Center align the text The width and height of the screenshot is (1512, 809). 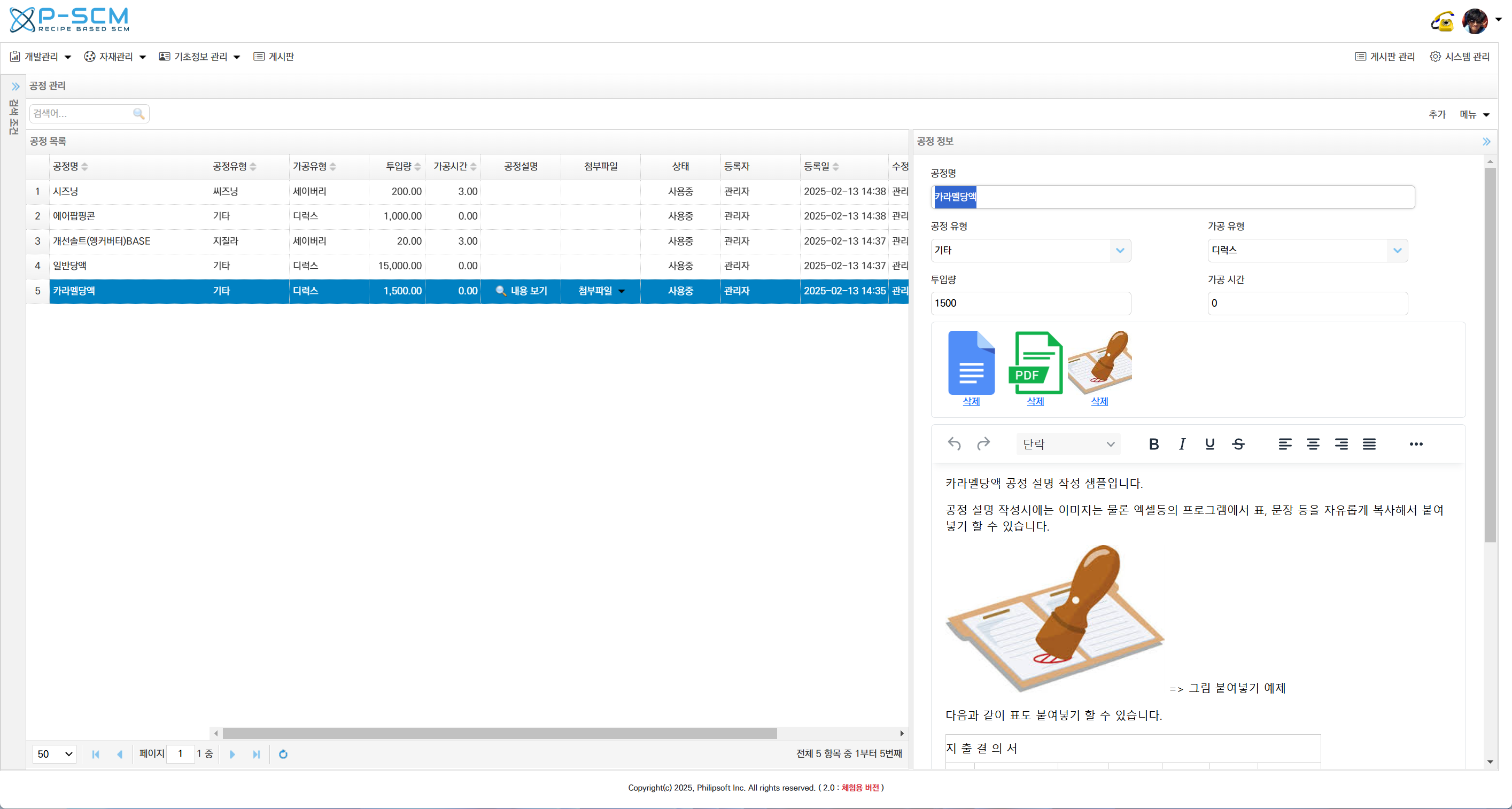tap(1313, 444)
